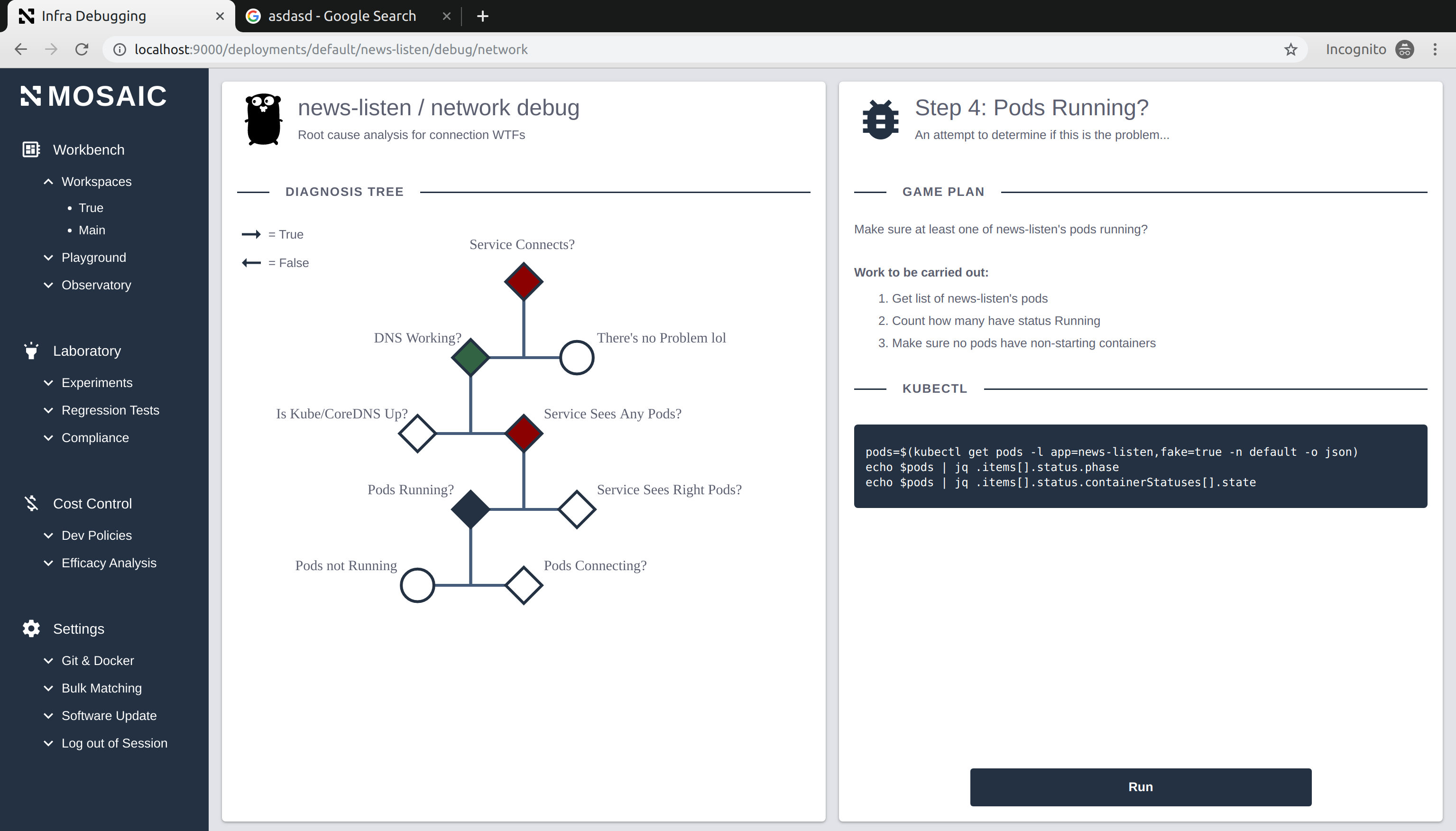
Task: Open the 'Log out of Session' link
Action: click(x=114, y=742)
